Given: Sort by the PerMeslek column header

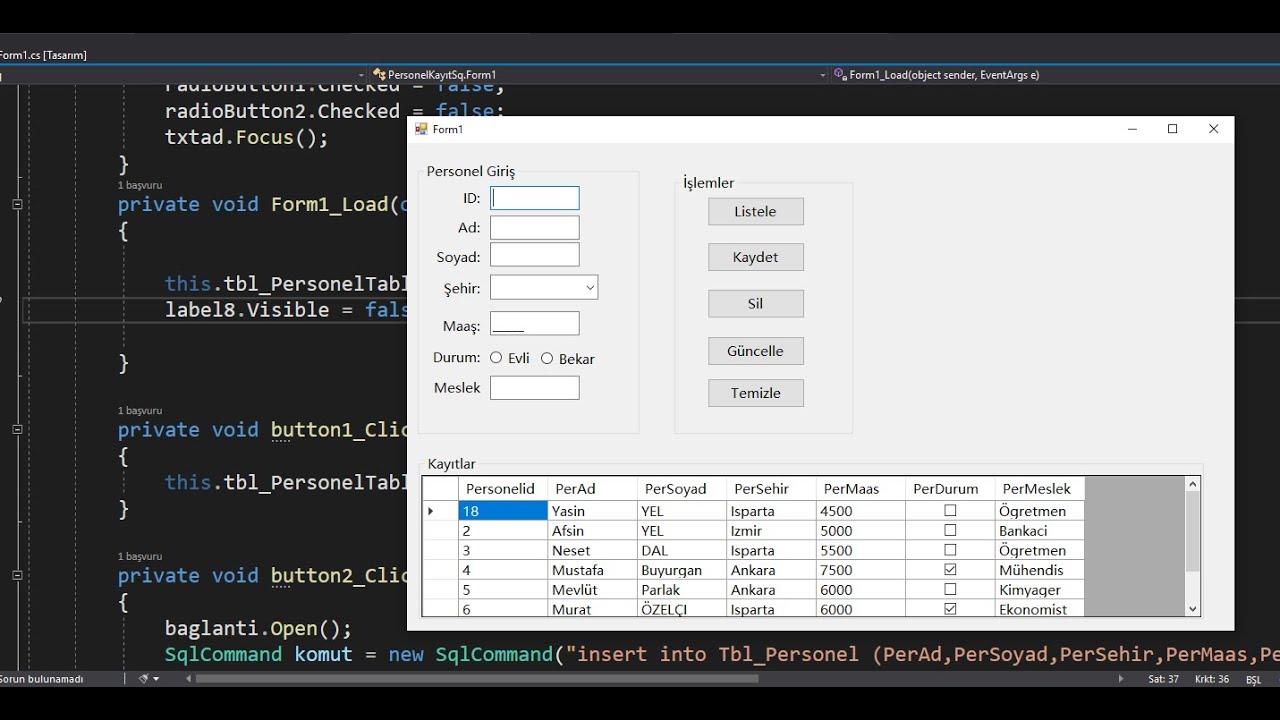Looking at the screenshot, I should 1040,489.
